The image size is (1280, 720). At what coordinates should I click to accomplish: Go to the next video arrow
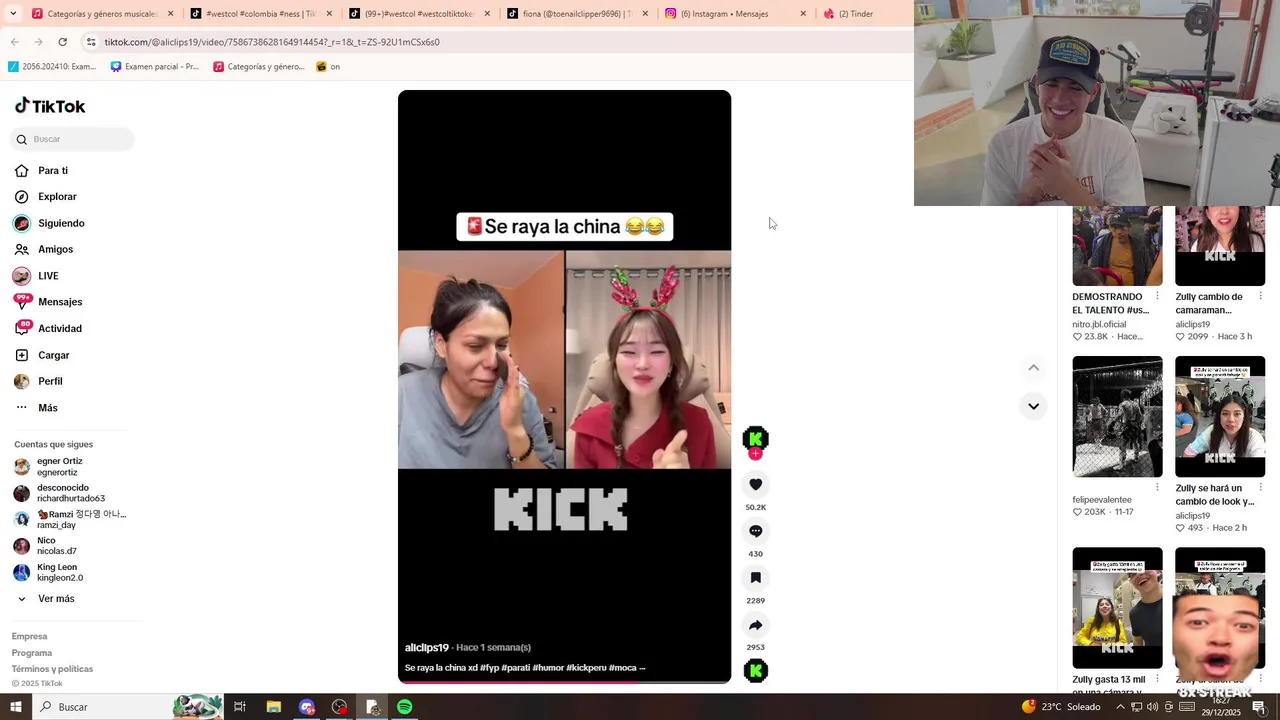(1033, 406)
